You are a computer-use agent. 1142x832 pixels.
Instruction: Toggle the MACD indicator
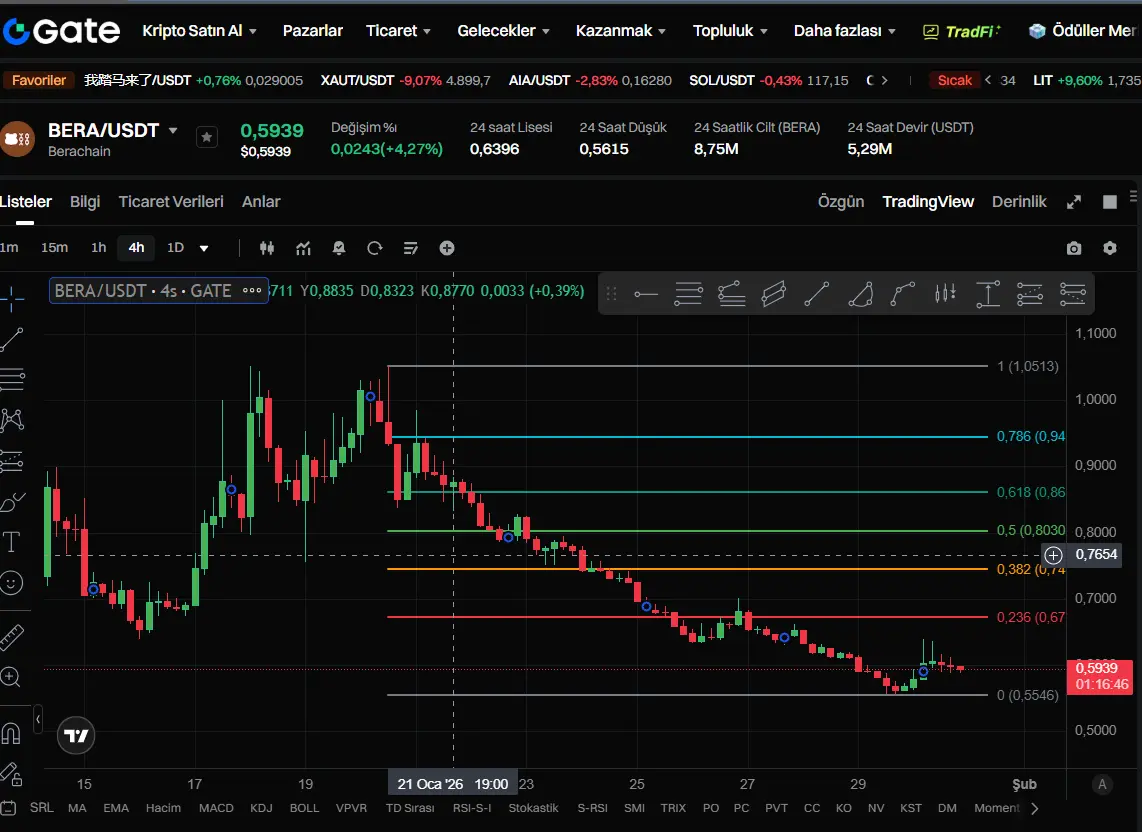[x=216, y=808]
